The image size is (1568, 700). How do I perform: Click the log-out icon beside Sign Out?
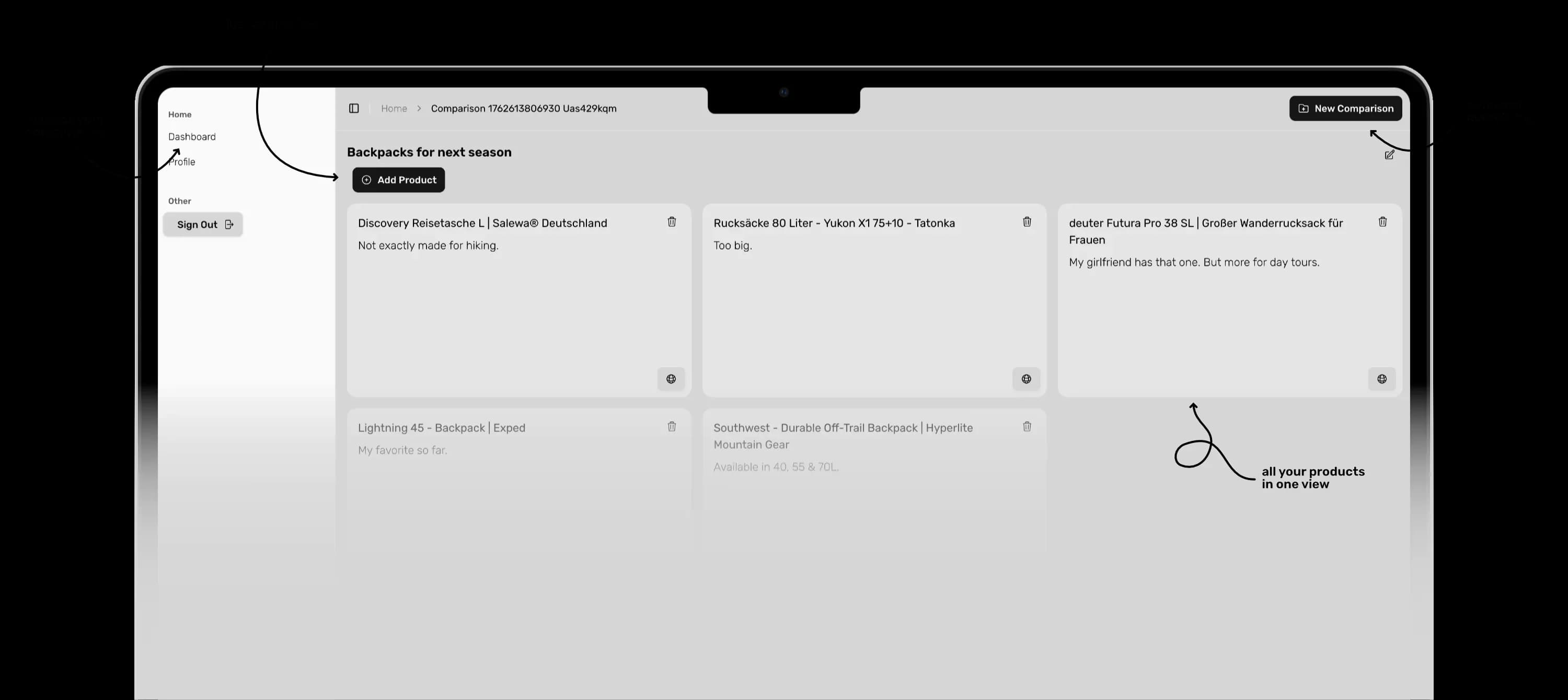point(229,224)
